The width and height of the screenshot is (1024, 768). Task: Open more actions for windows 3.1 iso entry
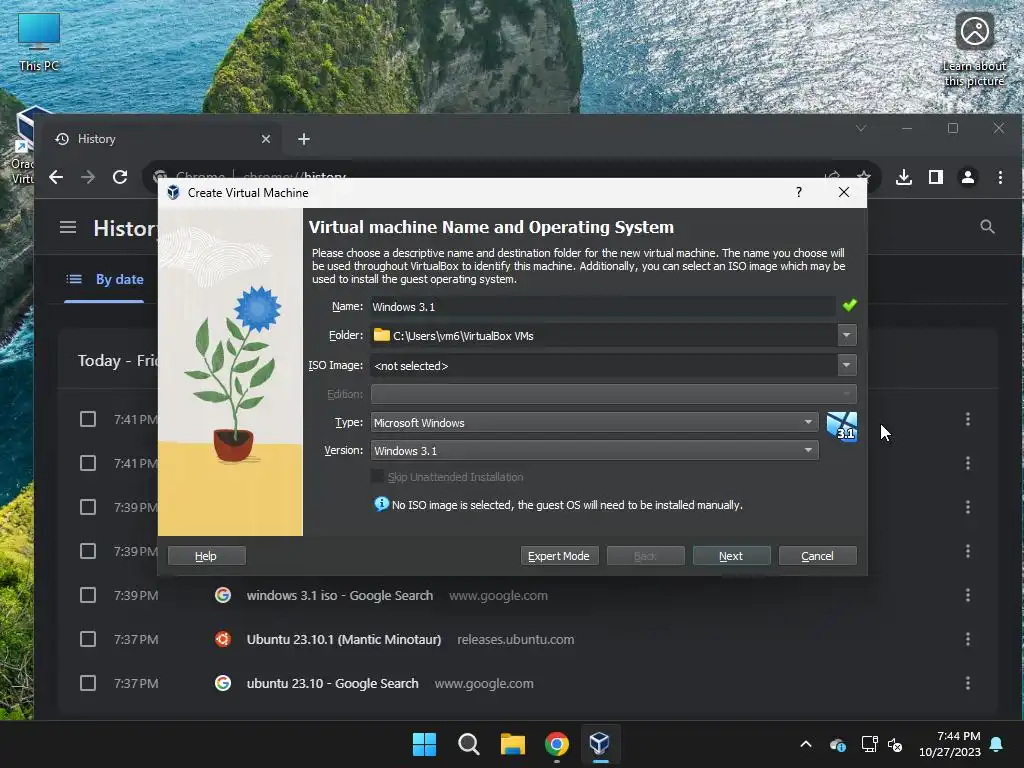[967, 595]
